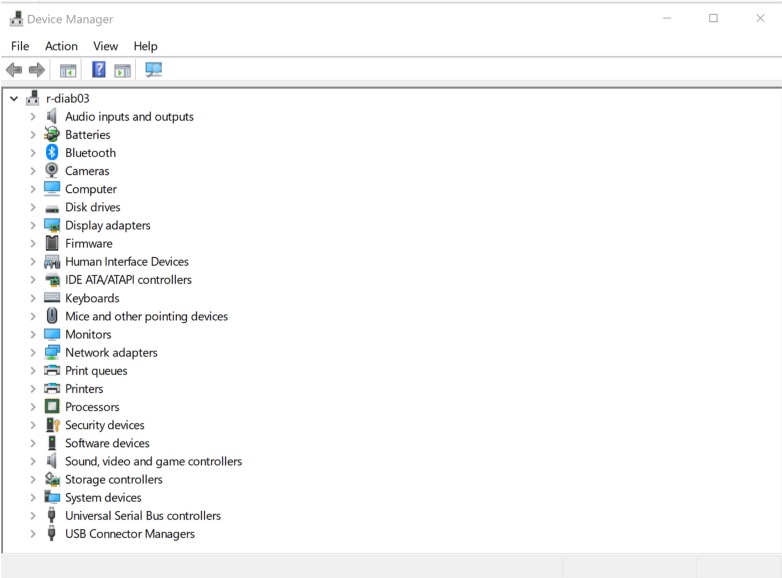
Task: Collapse the r-diab03 root node
Action: [x=14, y=99]
